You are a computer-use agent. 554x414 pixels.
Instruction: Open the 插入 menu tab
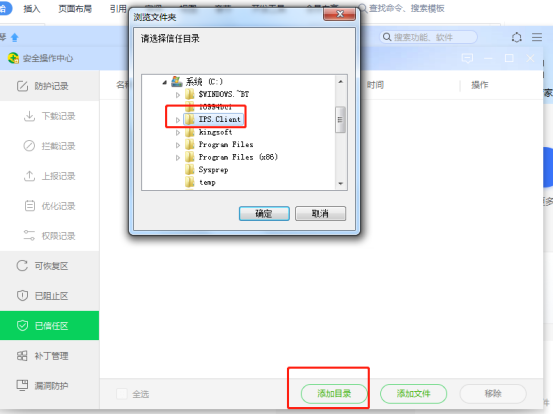tap(31, 8)
